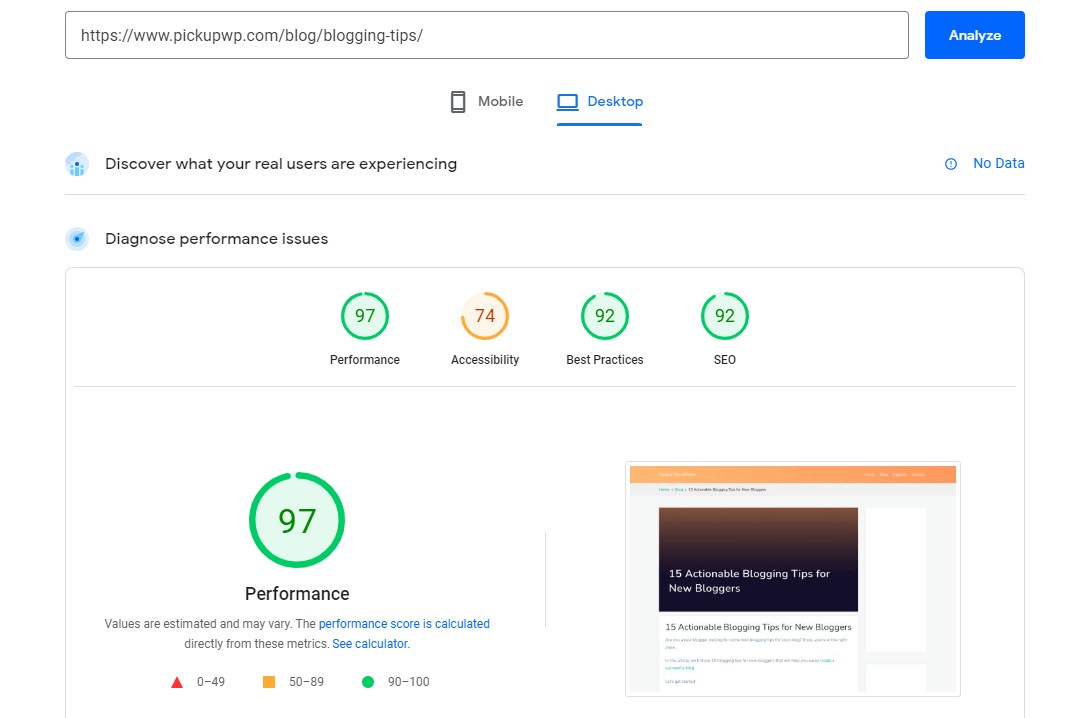Click the page screenshot thumbnail

pyautogui.click(x=792, y=579)
